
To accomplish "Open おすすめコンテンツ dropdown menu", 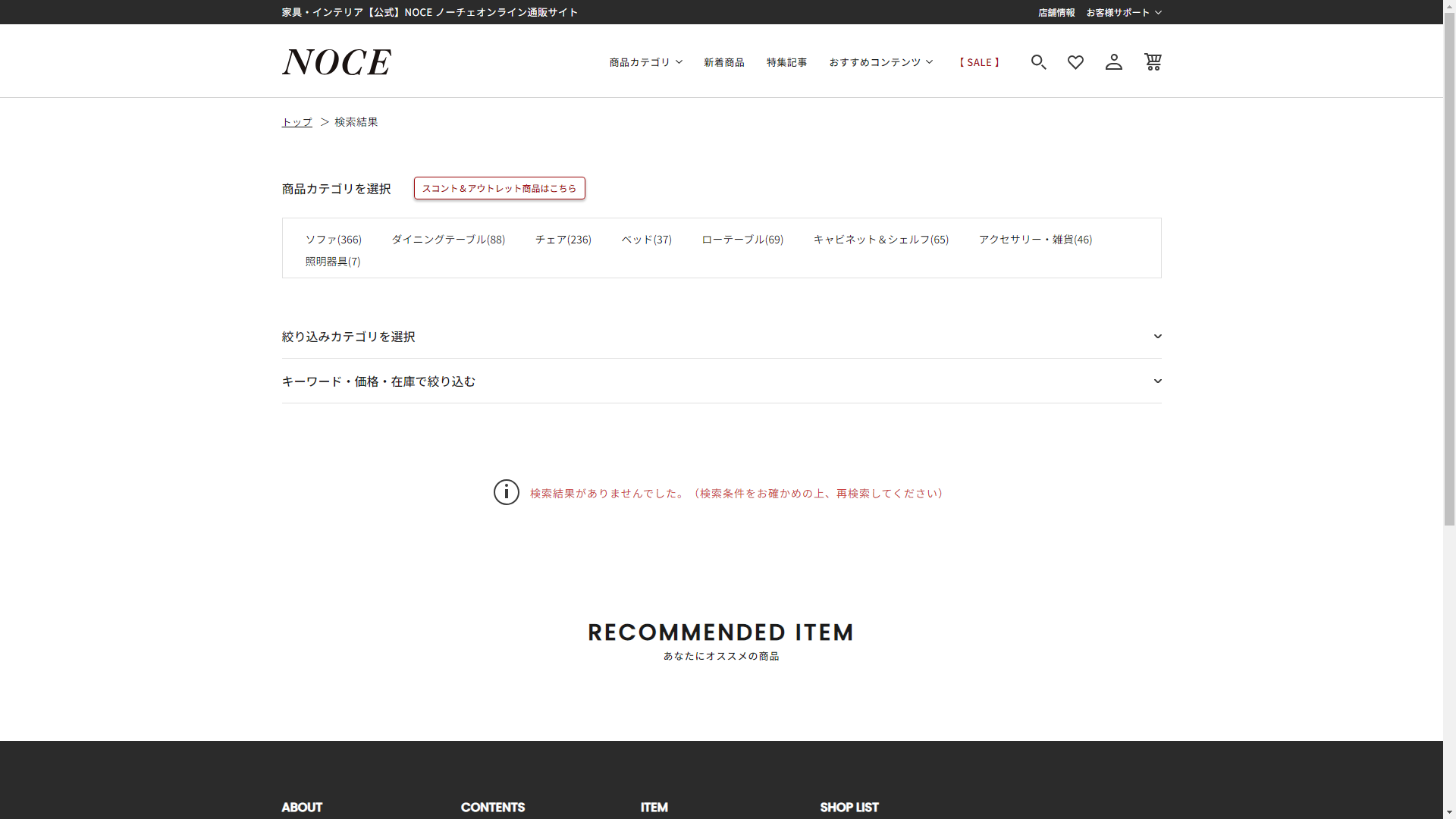I will pos(880,62).
